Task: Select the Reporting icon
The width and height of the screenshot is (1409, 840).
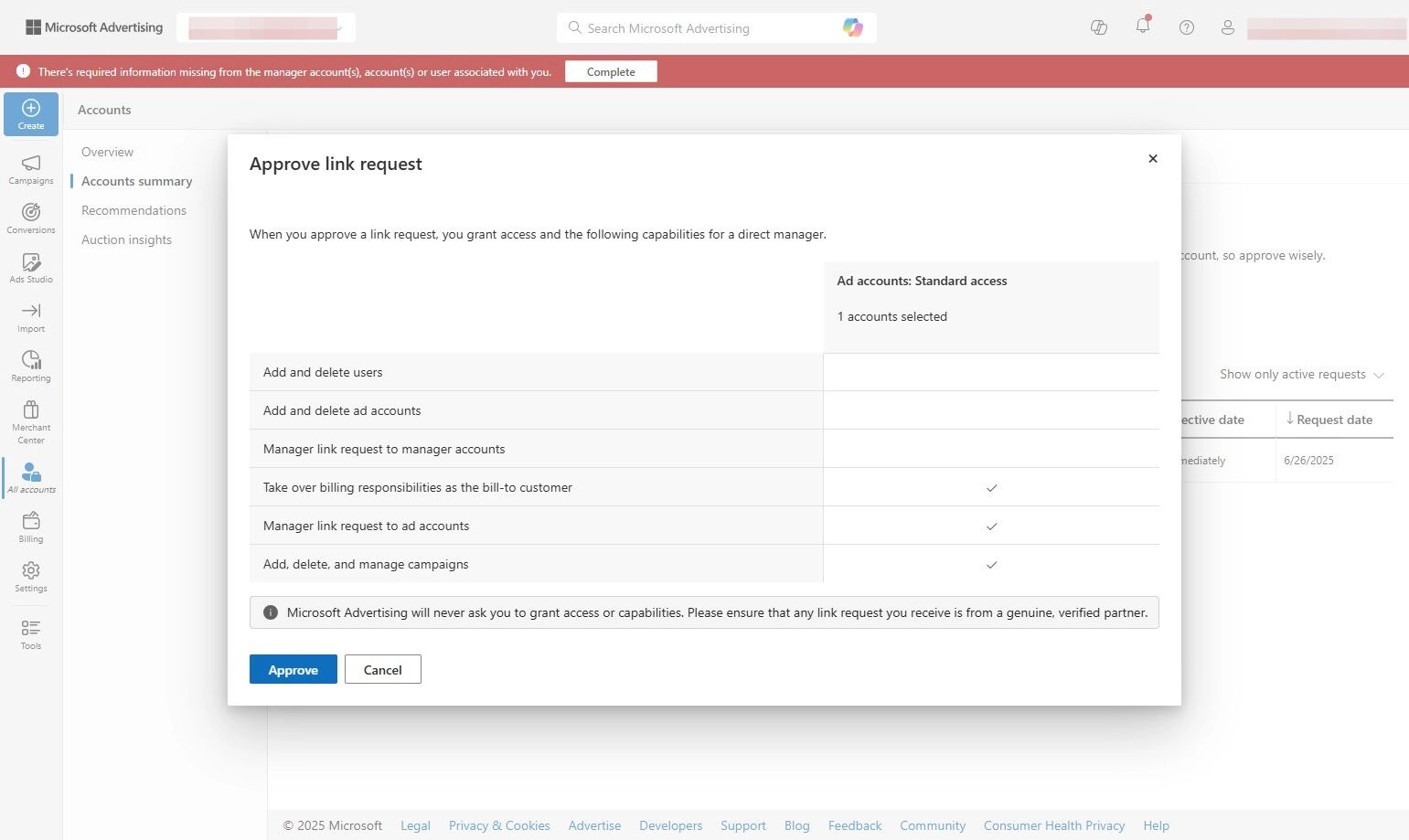Action: coord(30,365)
